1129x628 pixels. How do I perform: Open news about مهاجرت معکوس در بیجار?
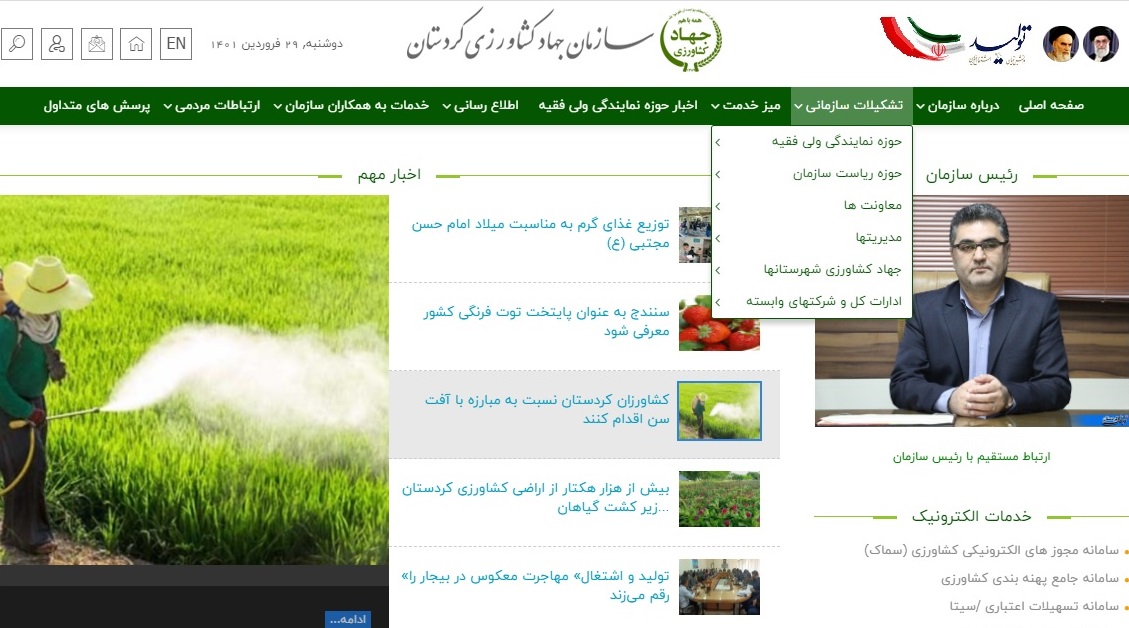point(535,586)
